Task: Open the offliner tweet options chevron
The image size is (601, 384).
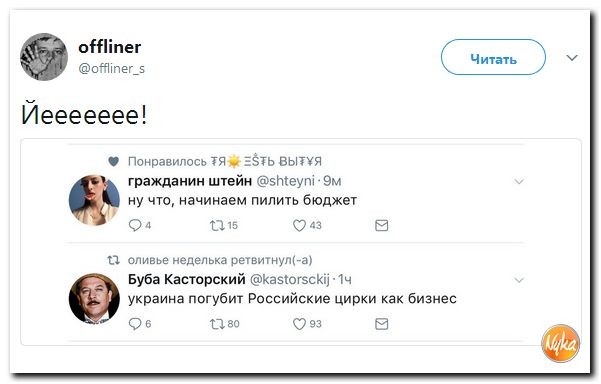Action: point(572,58)
